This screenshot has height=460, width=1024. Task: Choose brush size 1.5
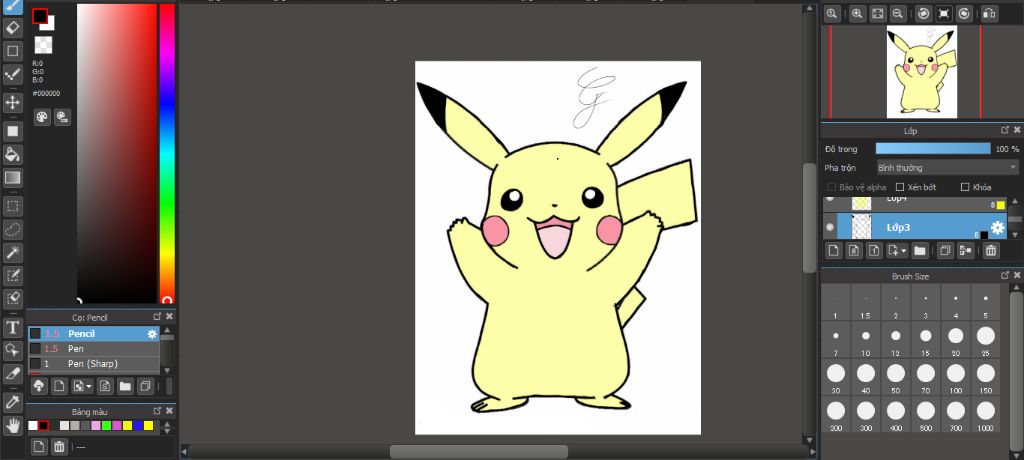(865, 303)
